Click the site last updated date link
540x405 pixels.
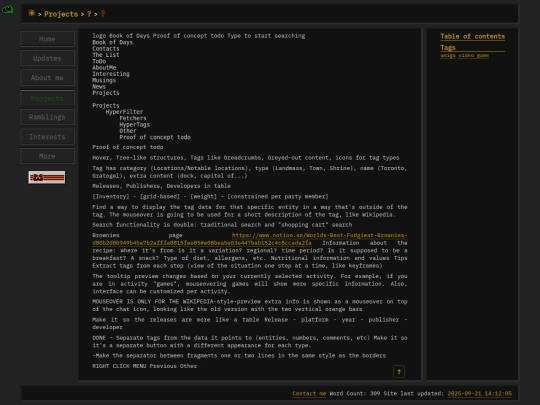(479, 393)
